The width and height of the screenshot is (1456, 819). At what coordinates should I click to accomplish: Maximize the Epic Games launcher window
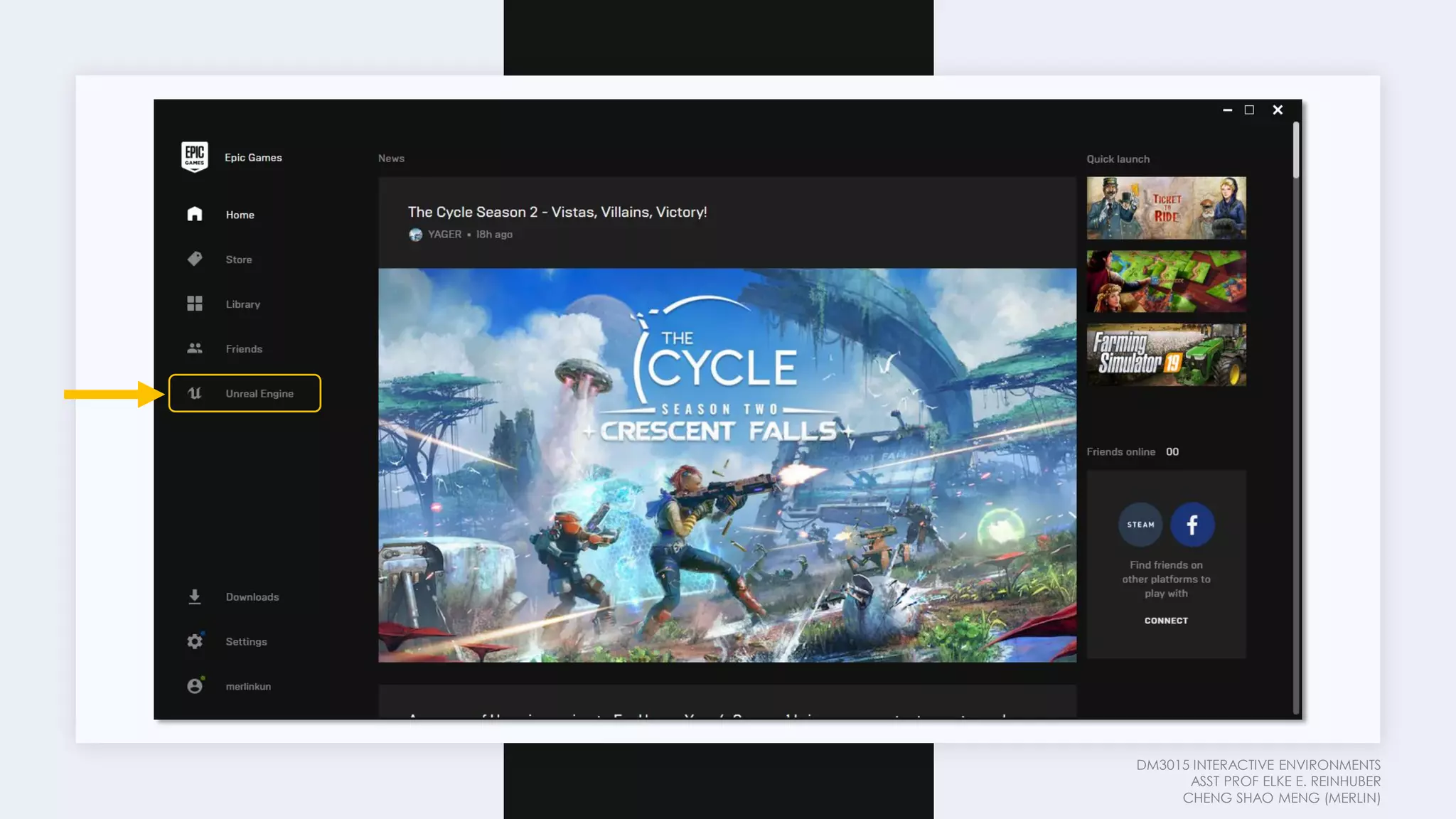pyautogui.click(x=1249, y=110)
